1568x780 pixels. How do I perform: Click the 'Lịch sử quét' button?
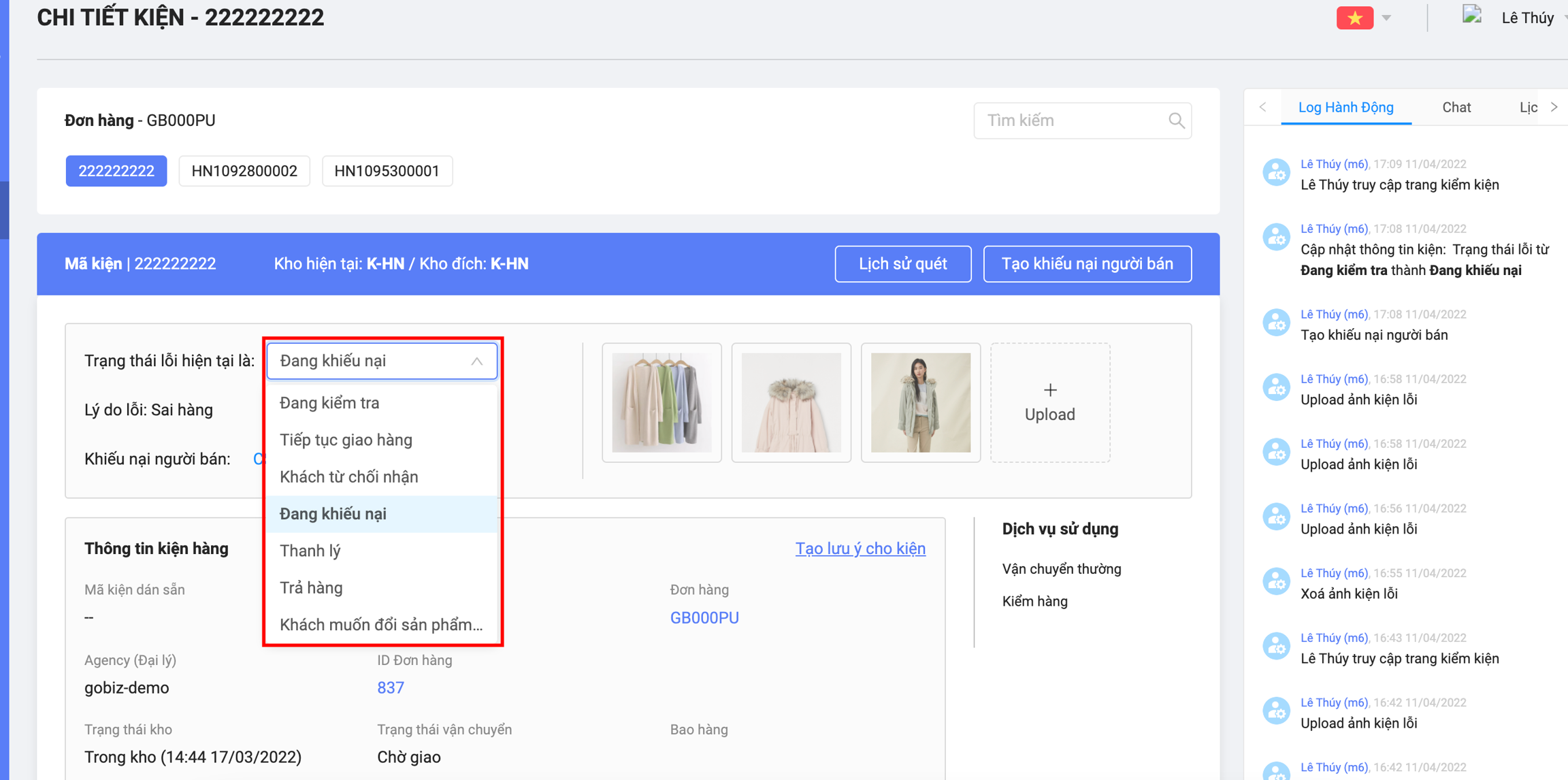point(902,263)
